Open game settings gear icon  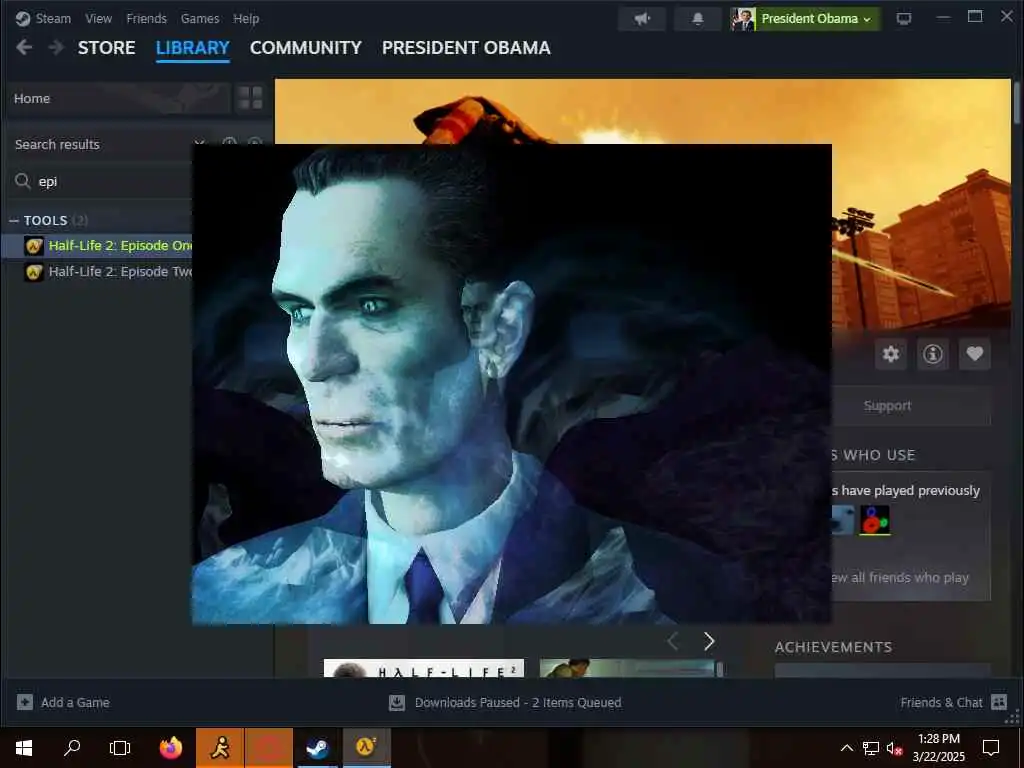pos(891,354)
